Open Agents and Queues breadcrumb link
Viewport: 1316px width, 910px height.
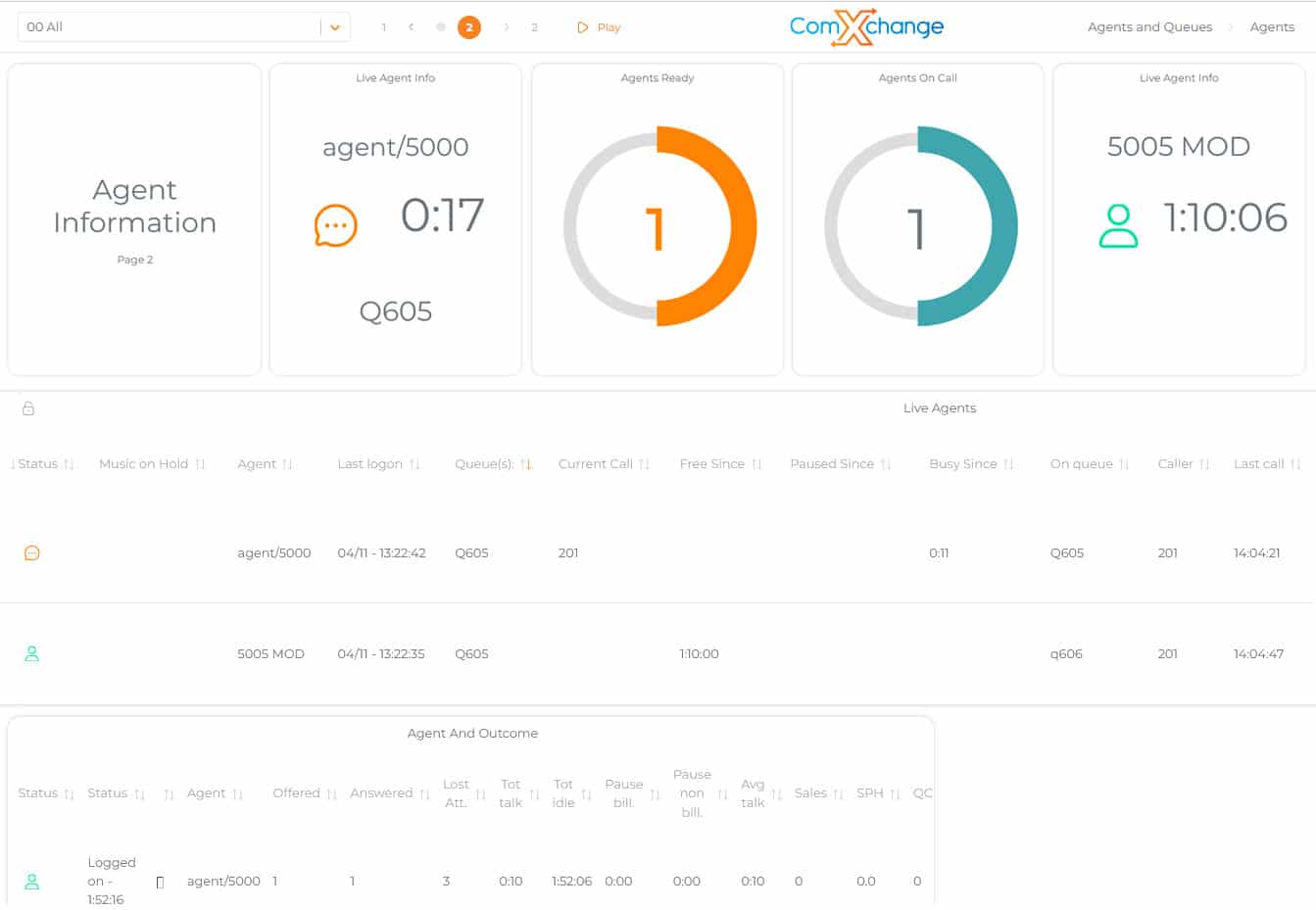click(x=1149, y=27)
